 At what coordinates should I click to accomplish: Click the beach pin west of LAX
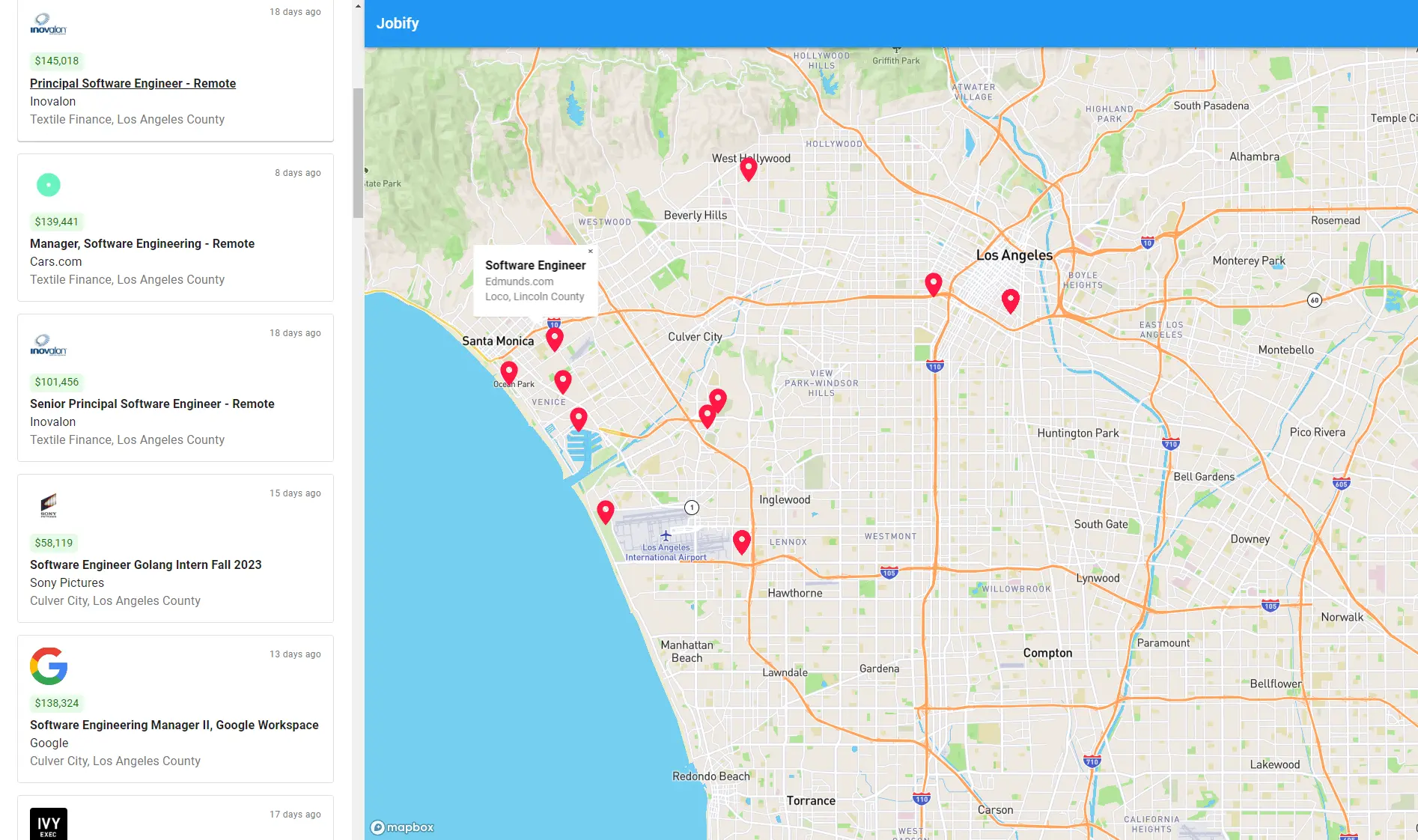tap(605, 511)
